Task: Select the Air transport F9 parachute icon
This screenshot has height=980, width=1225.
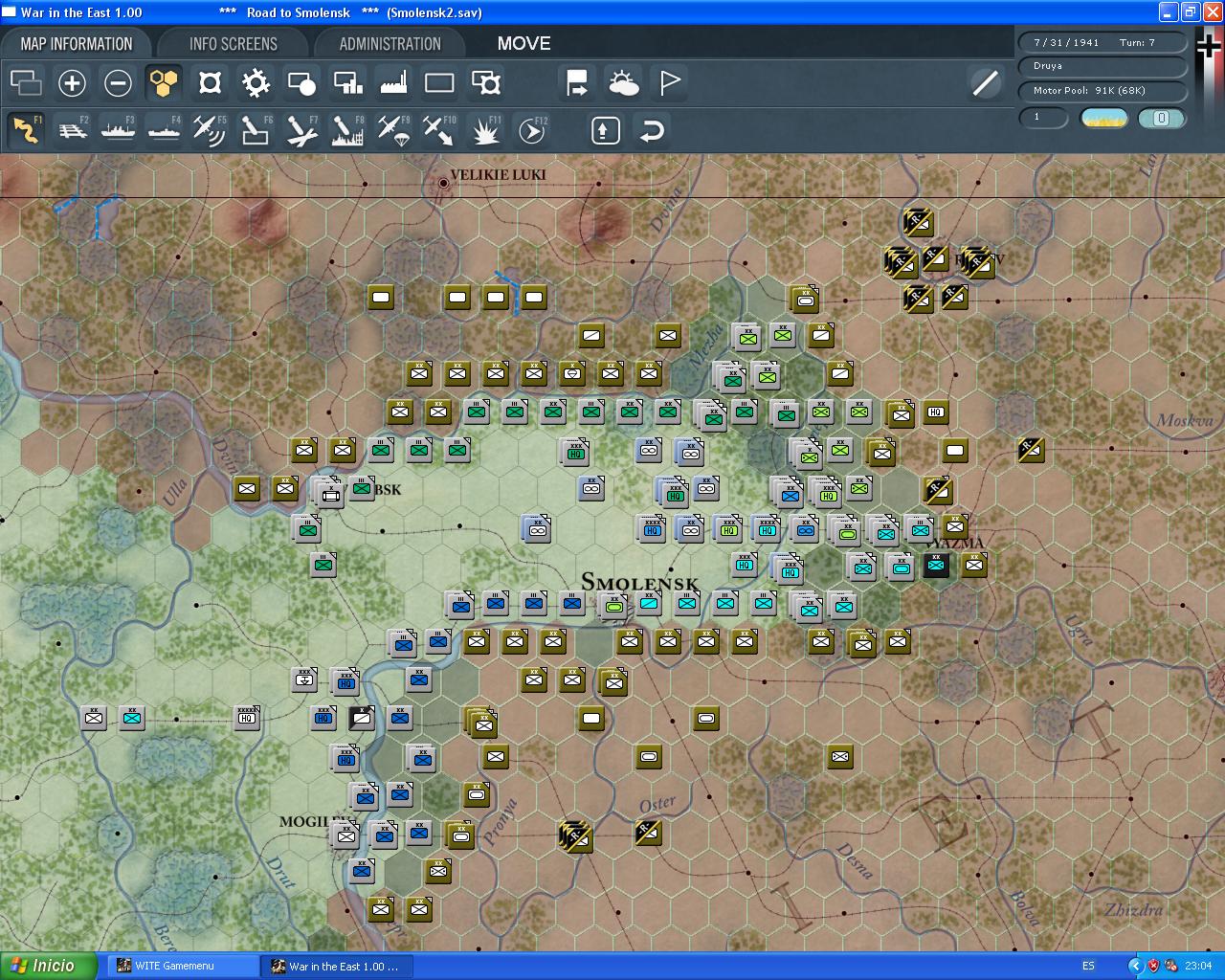Action: coord(393,130)
